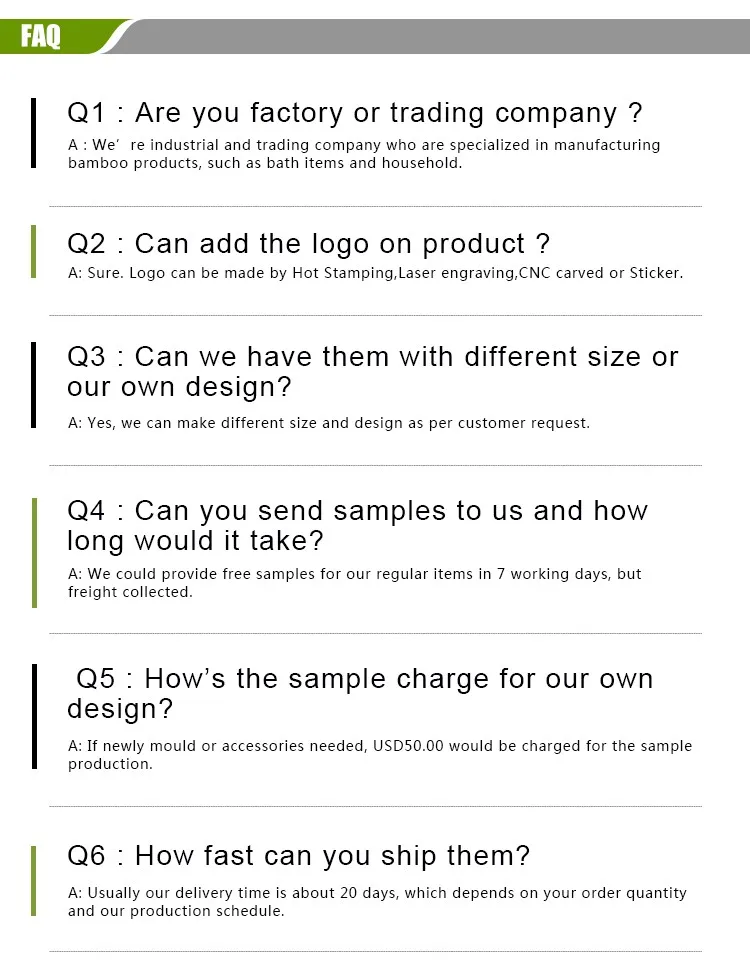Select the Q6 how fast ship question
Image resolution: width=750 pixels, height=978 pixels.
(x=298, y=856)
